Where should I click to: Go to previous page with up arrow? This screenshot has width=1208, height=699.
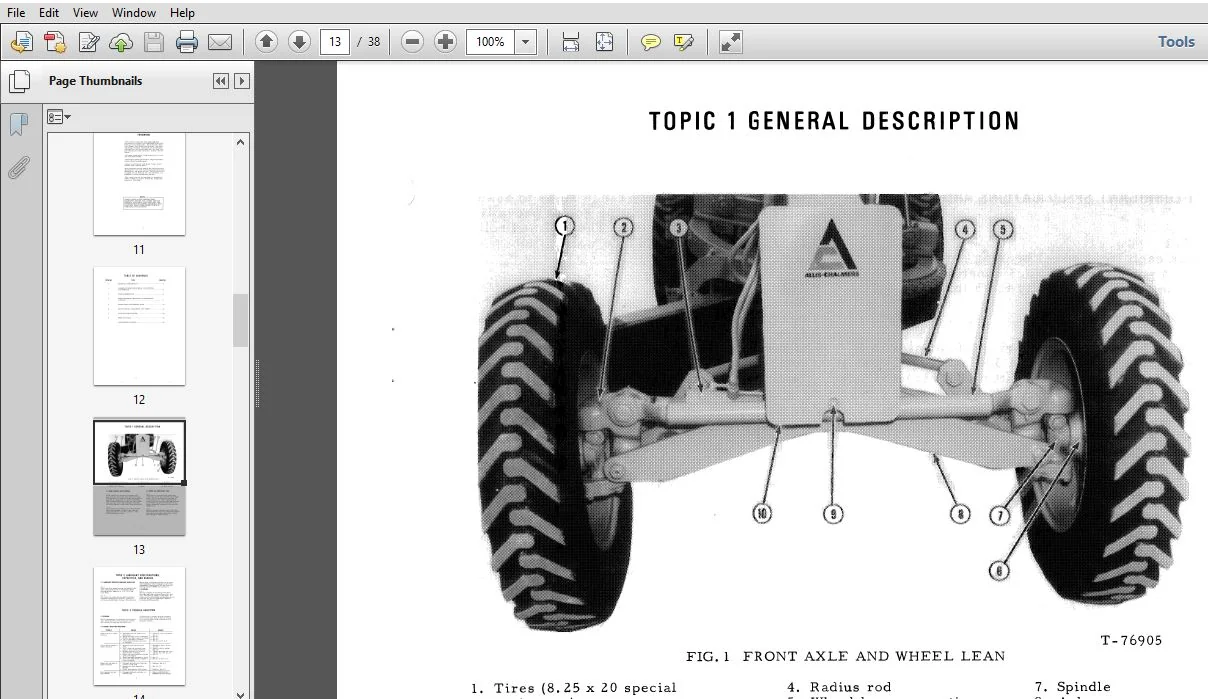(266, 42)
